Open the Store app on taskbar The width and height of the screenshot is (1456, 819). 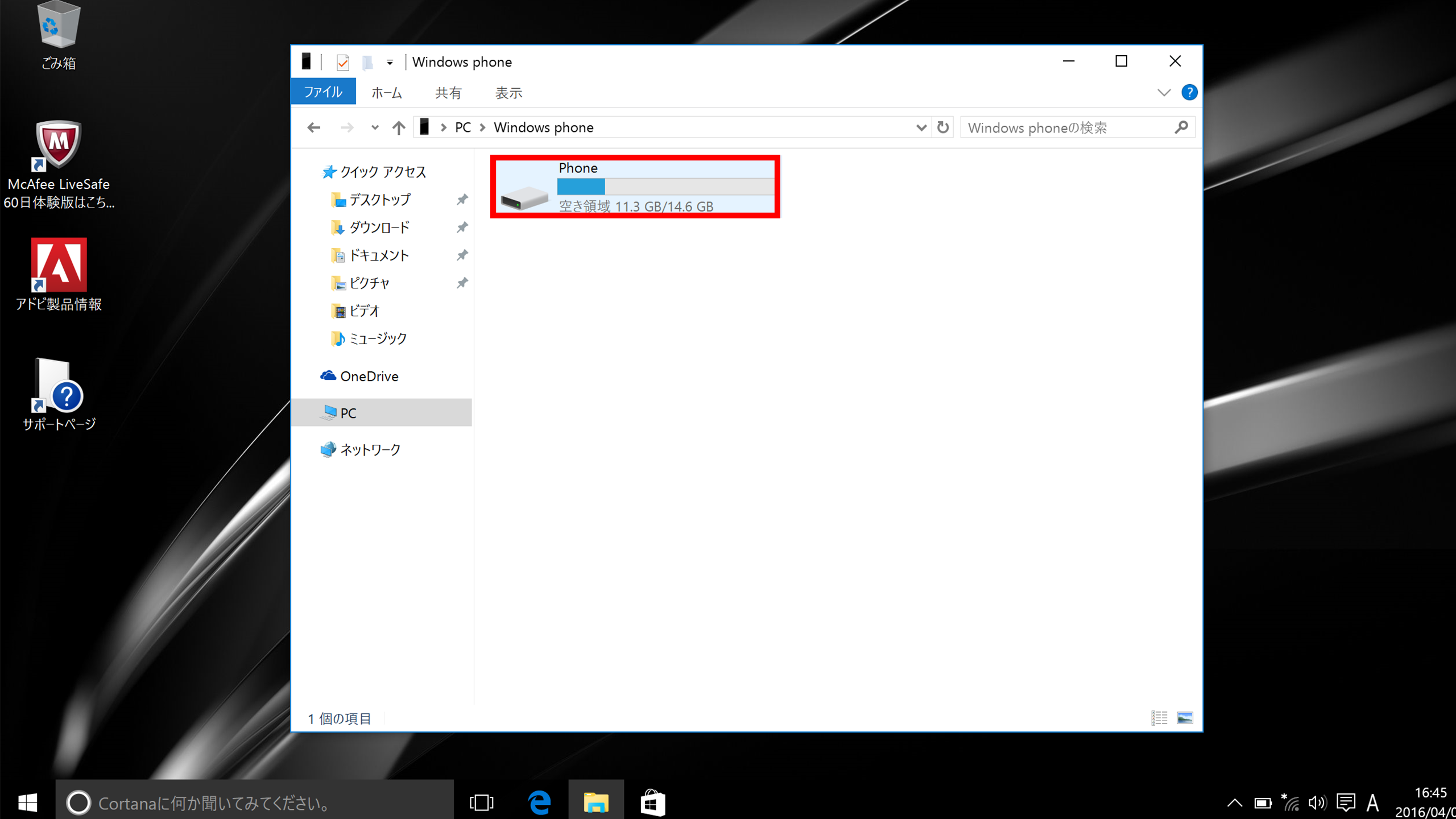[x=652, y=802]
